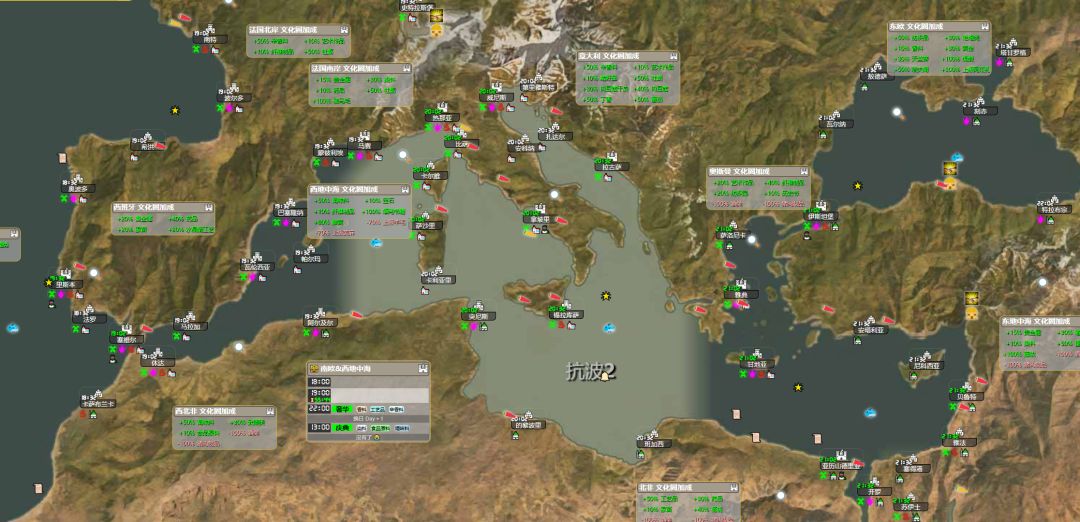Screen dimensions: 1080x522
Task: Click the skull icon near 史特拉斯堡
Action: (437, 31)
